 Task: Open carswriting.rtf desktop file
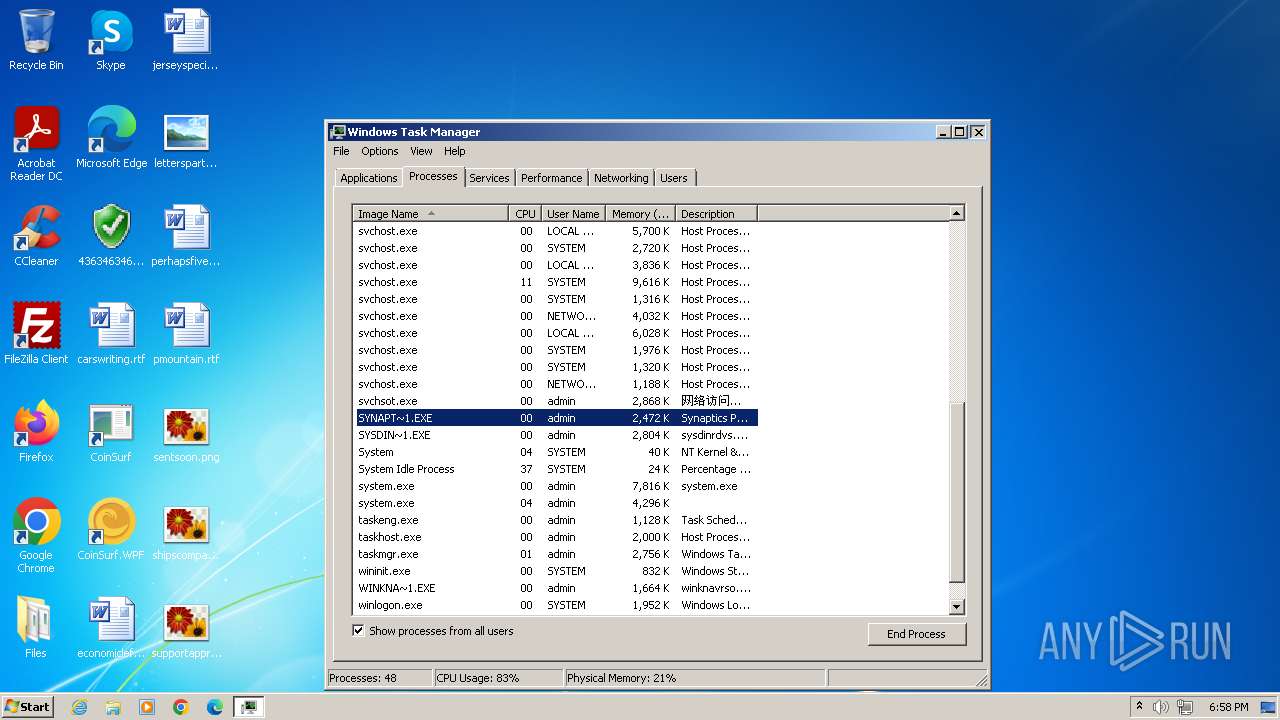(x=111, y=334)
